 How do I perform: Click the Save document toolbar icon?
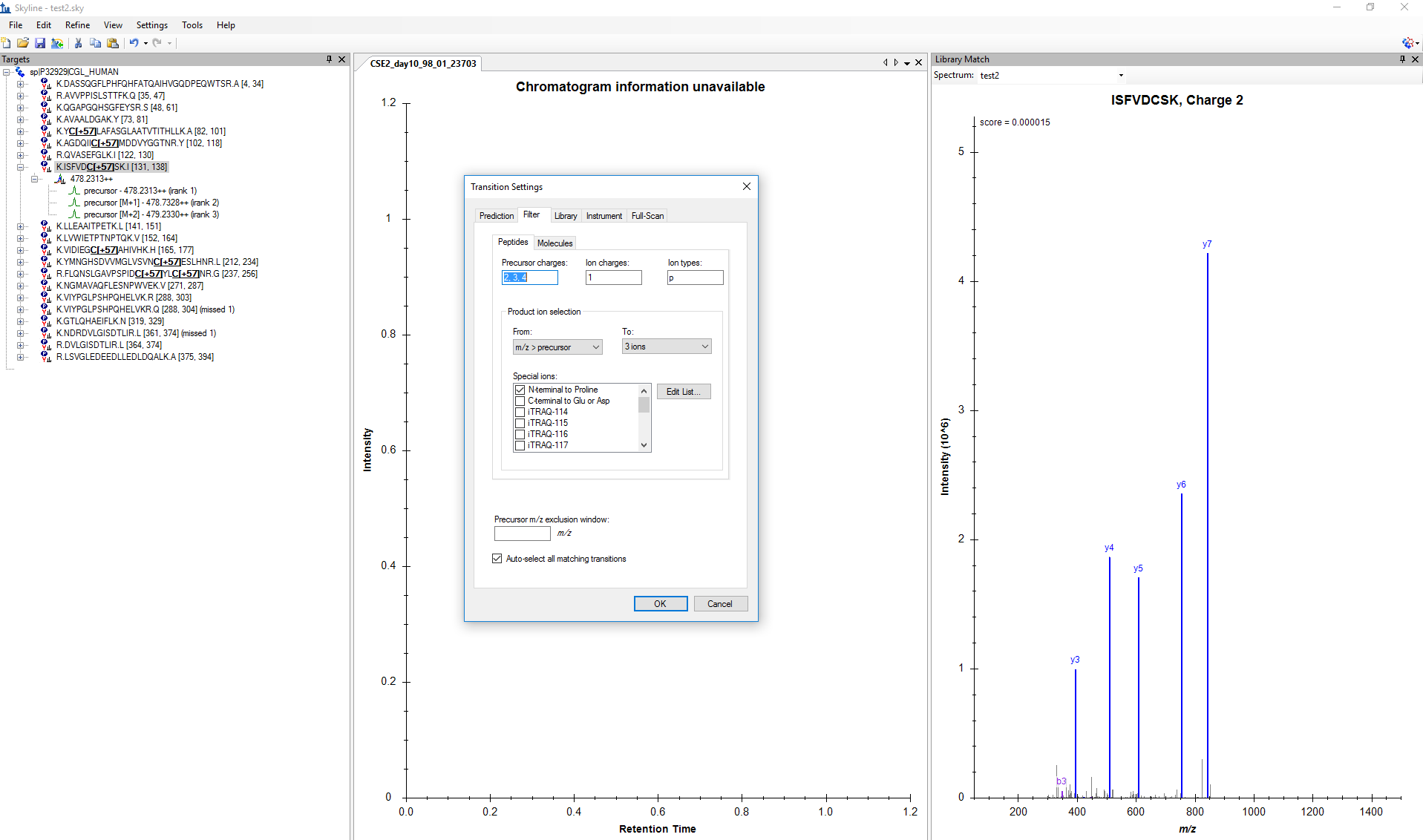coord(40,43)
